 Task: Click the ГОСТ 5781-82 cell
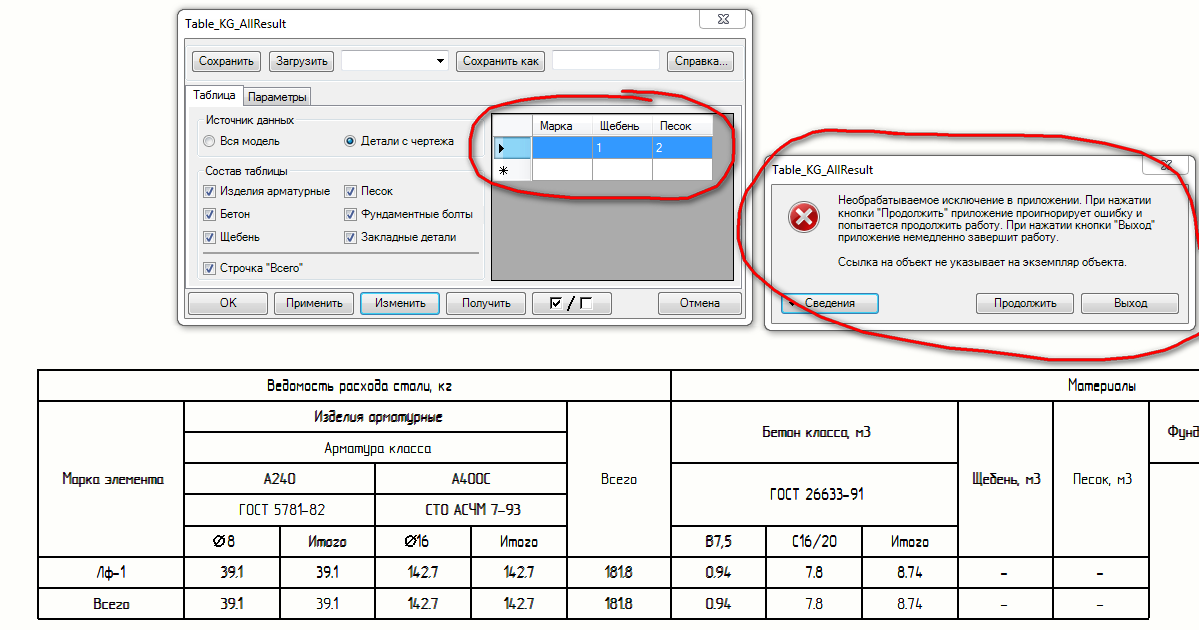(x=281, y=510)
